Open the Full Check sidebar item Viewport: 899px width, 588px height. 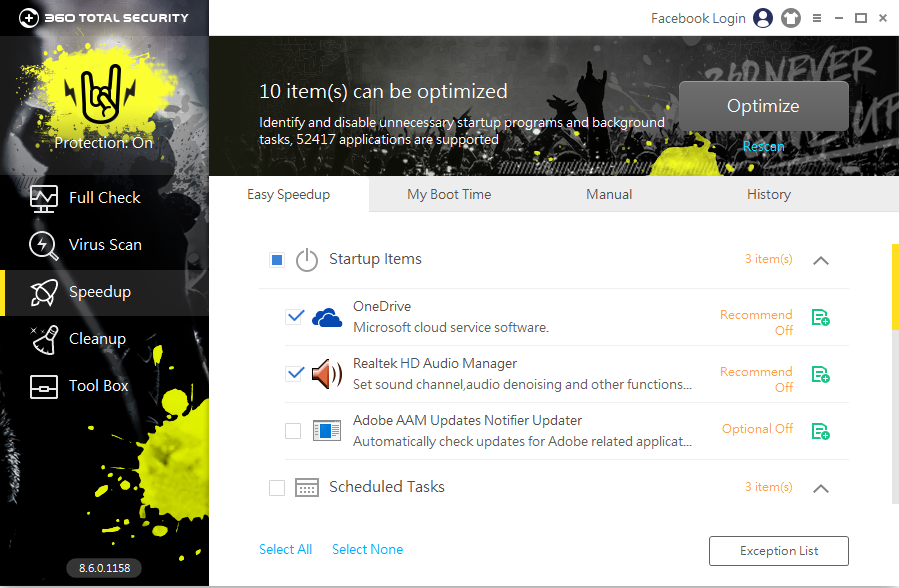coord(104,198)
